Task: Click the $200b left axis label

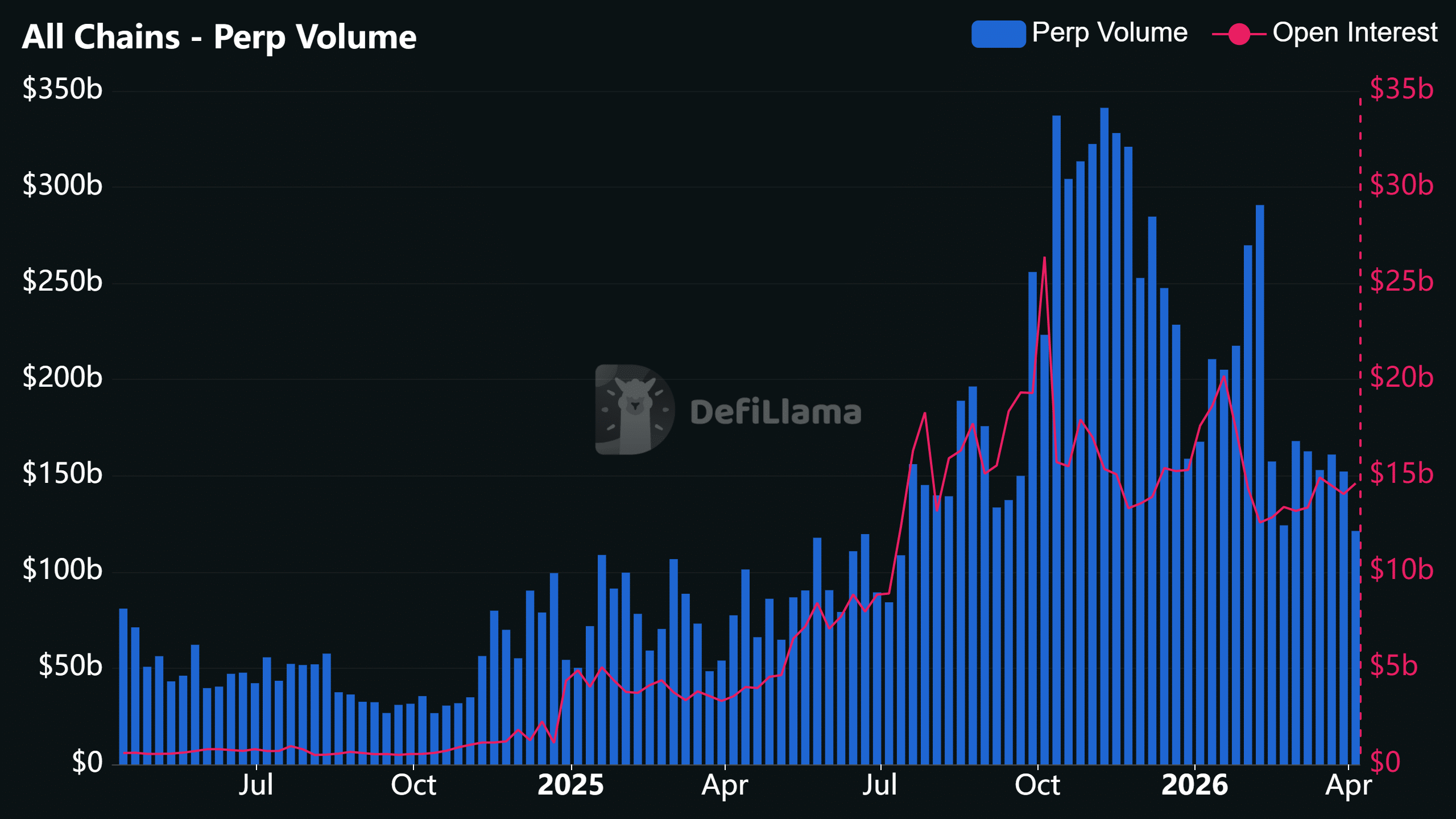Action: pos(63,378)
